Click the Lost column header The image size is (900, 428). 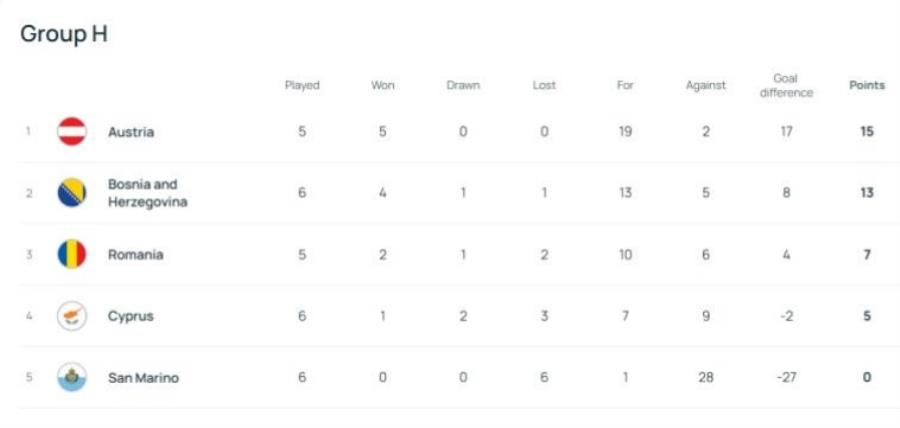click(x=544, y=85)
